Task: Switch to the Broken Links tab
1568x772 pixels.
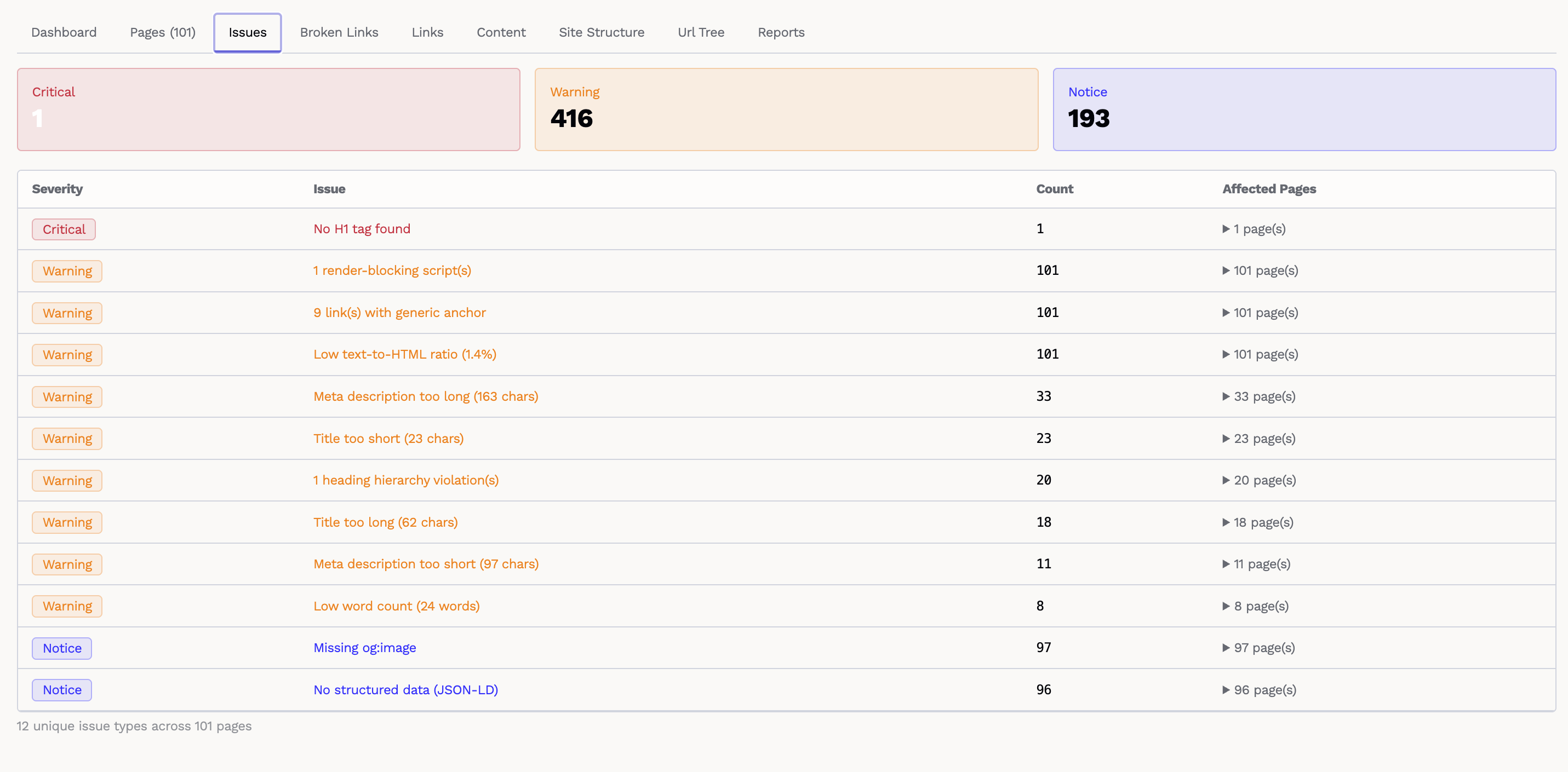Action: point(339,32)
